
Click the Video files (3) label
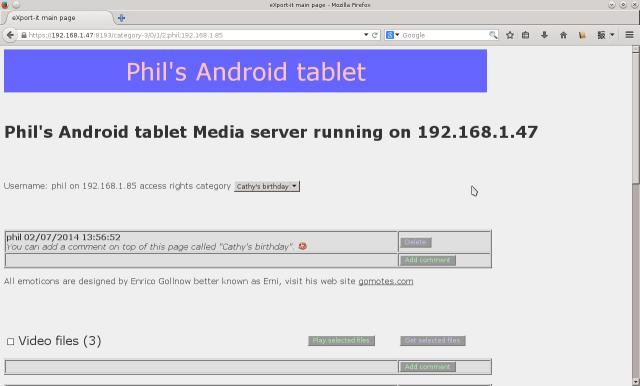click(x=60, y=341)
